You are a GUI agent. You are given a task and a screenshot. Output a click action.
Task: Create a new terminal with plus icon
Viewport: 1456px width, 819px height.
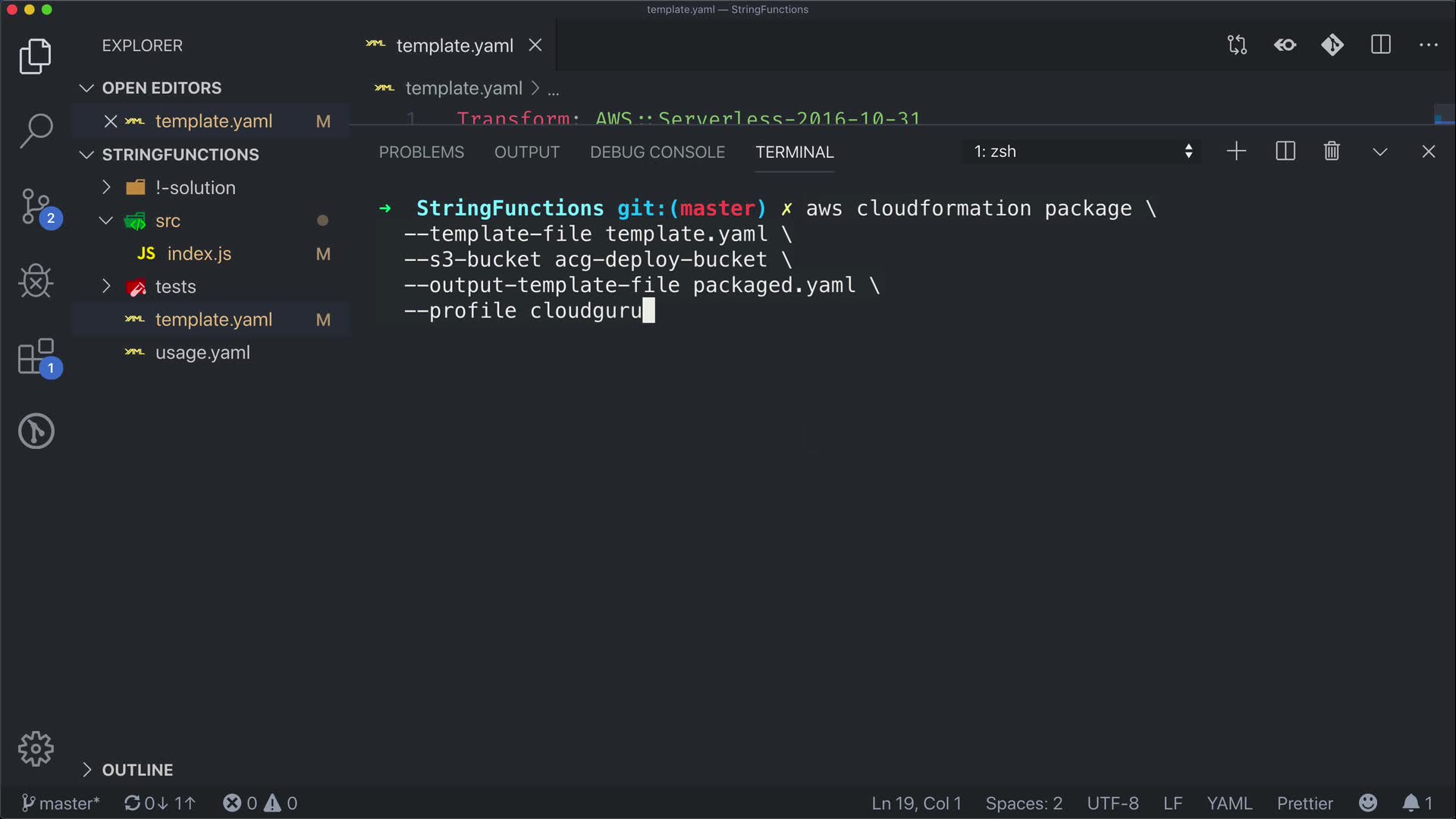(1236, 152)
